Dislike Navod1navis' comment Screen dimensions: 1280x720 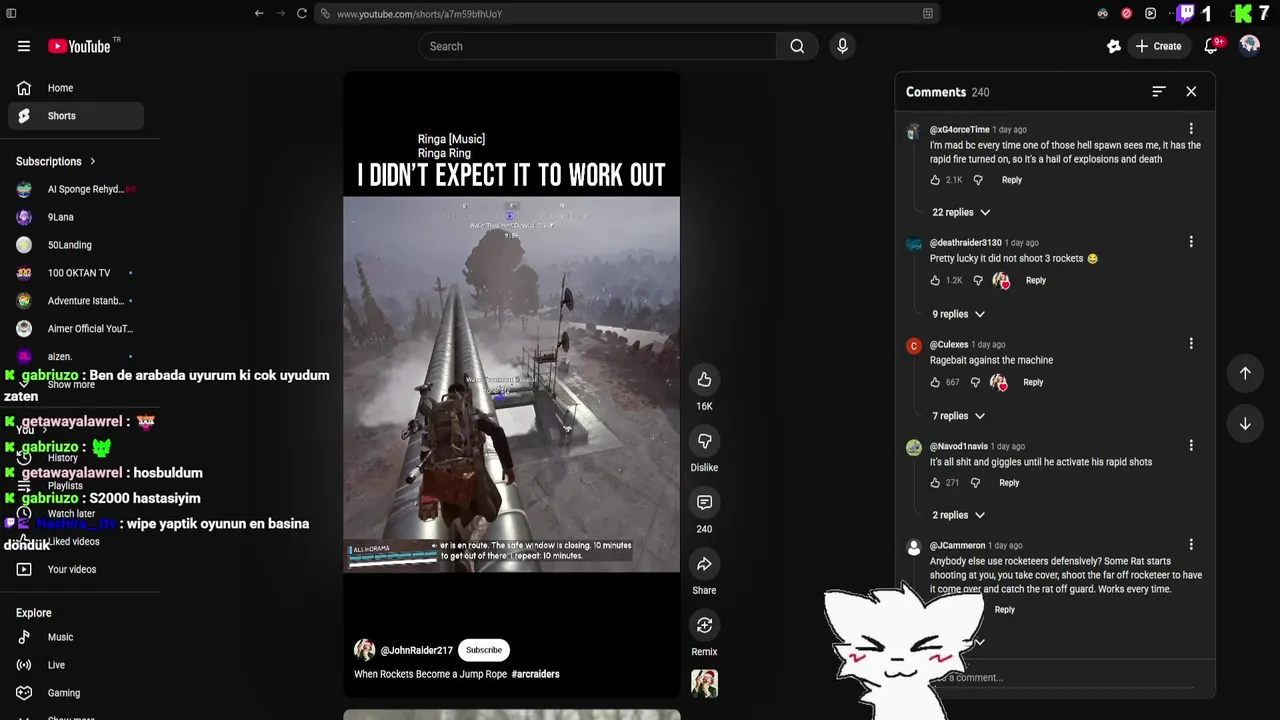(x=975, y=483)
